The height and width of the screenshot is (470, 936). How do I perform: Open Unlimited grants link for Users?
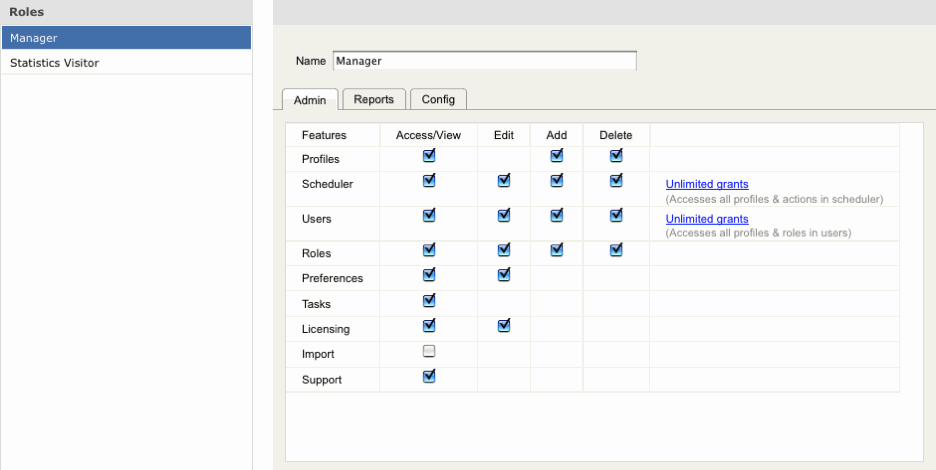tap(707, 219)
